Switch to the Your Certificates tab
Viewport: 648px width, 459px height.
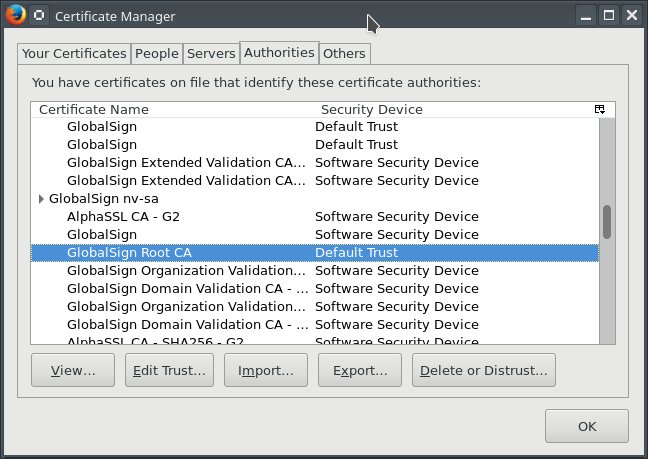(x=75, y=53)
